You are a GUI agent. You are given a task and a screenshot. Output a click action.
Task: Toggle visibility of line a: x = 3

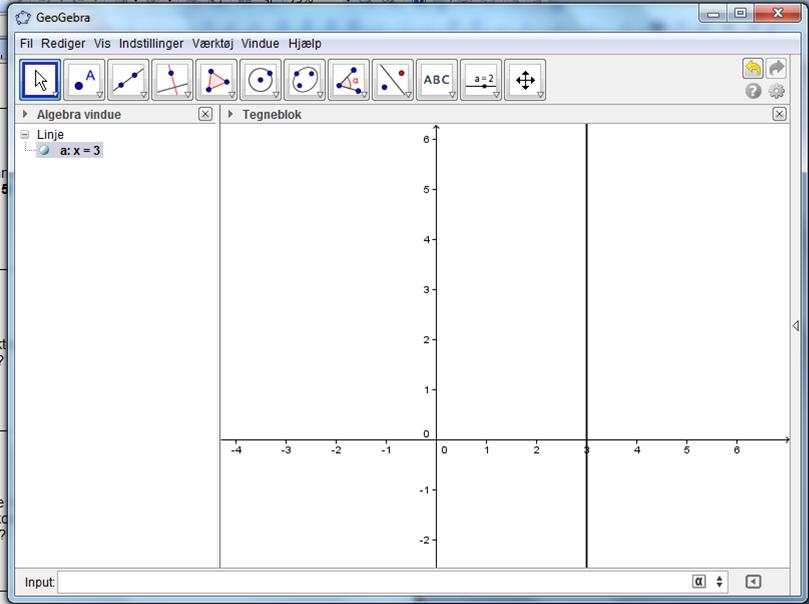(x=44, y=150)
